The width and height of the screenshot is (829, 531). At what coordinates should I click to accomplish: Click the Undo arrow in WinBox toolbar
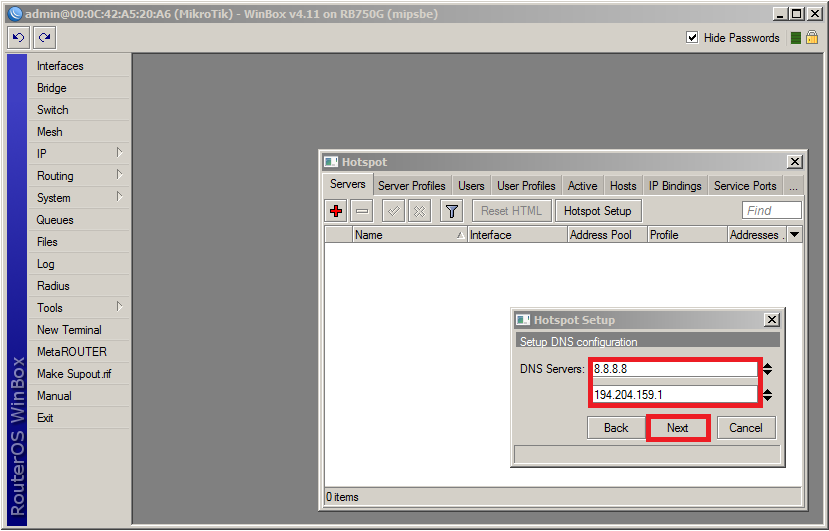tap(18, 38)
